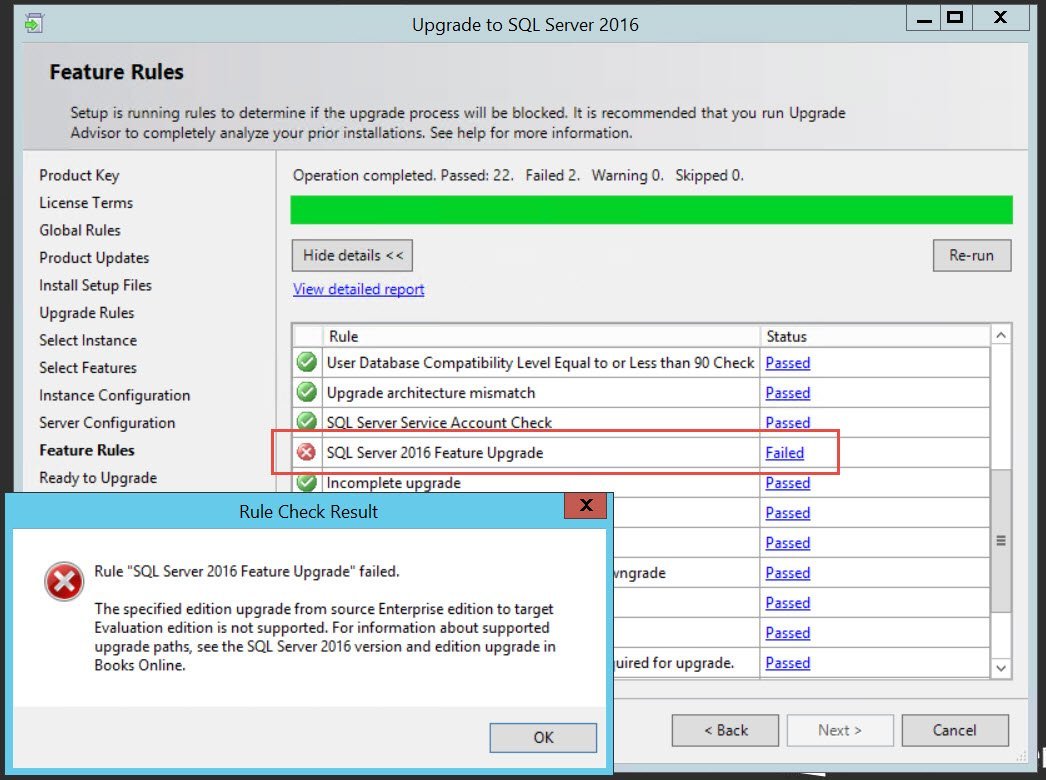Click the SQL Server setup title bar icon
Image resolution: width=1046 pixels, height=780 pixels.
tap(33, 23)
